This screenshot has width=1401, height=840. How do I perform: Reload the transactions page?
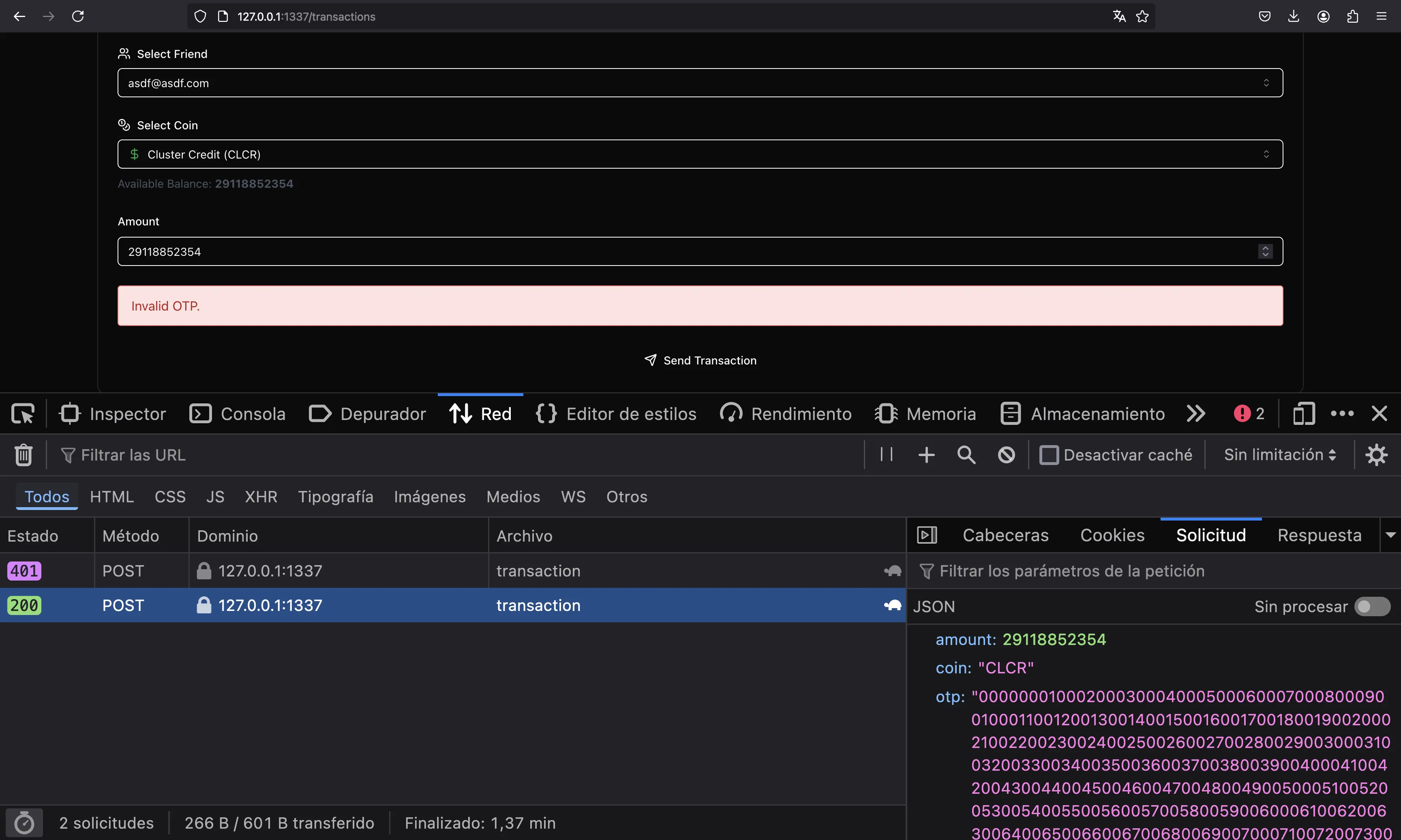coord(78,16)
